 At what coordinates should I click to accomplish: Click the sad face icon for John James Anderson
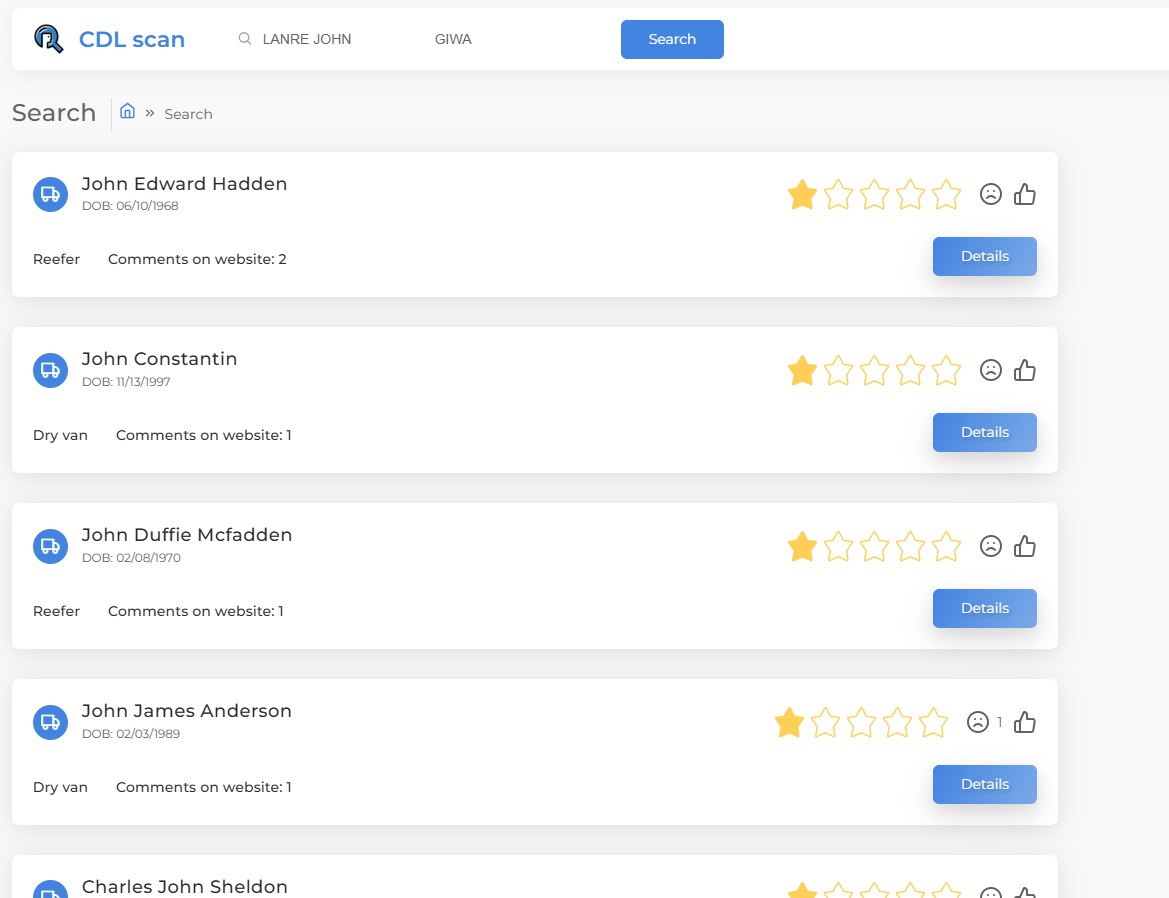click(977, 722)
